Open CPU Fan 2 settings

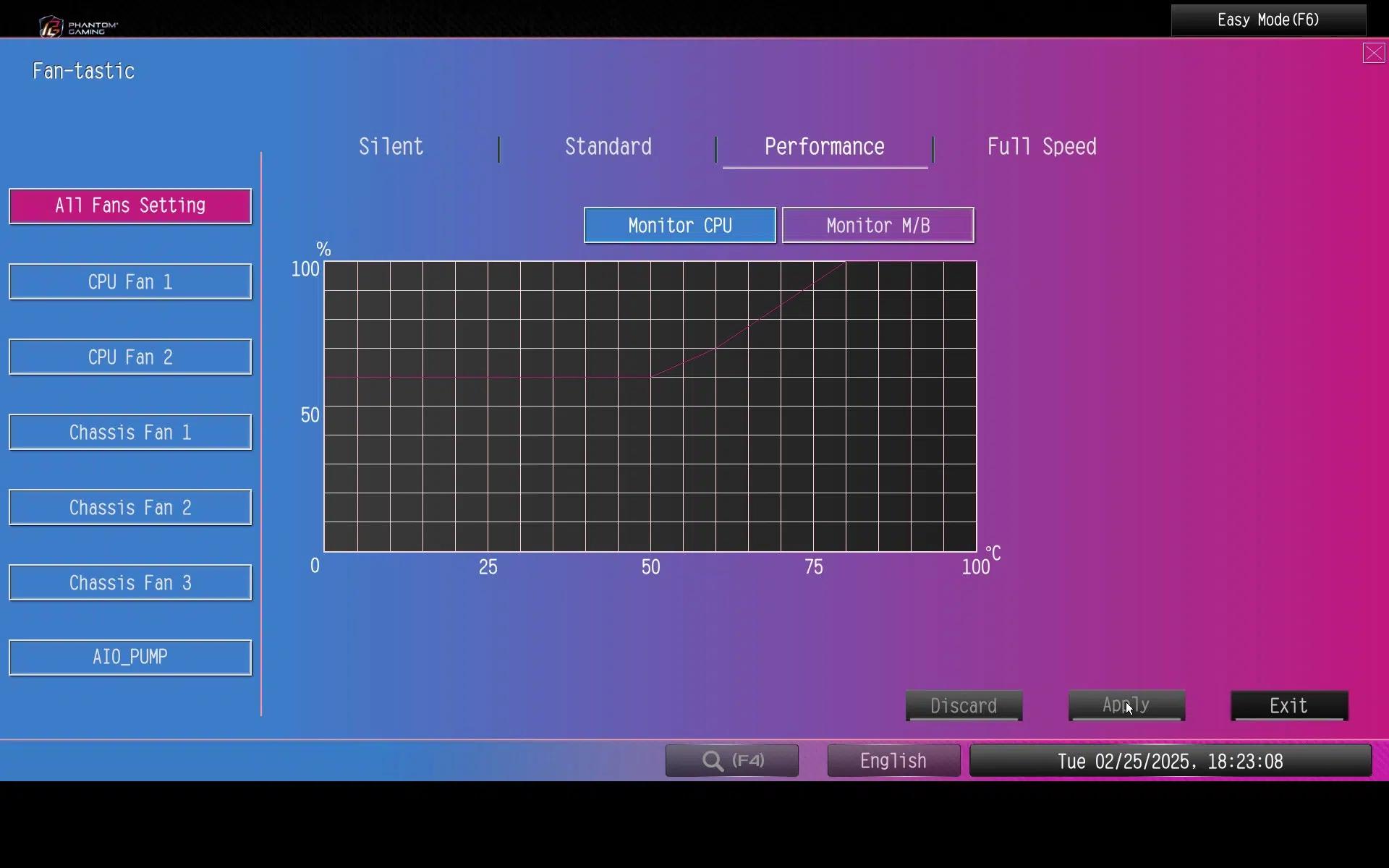(x=130, y=357)
